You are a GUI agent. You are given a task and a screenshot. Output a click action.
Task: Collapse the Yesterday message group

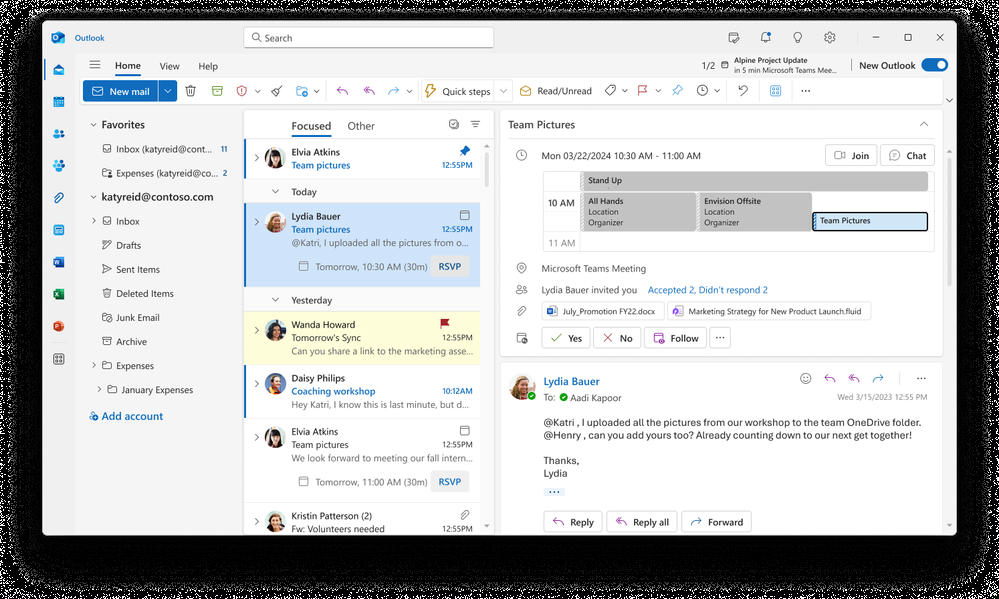(275, 300)
